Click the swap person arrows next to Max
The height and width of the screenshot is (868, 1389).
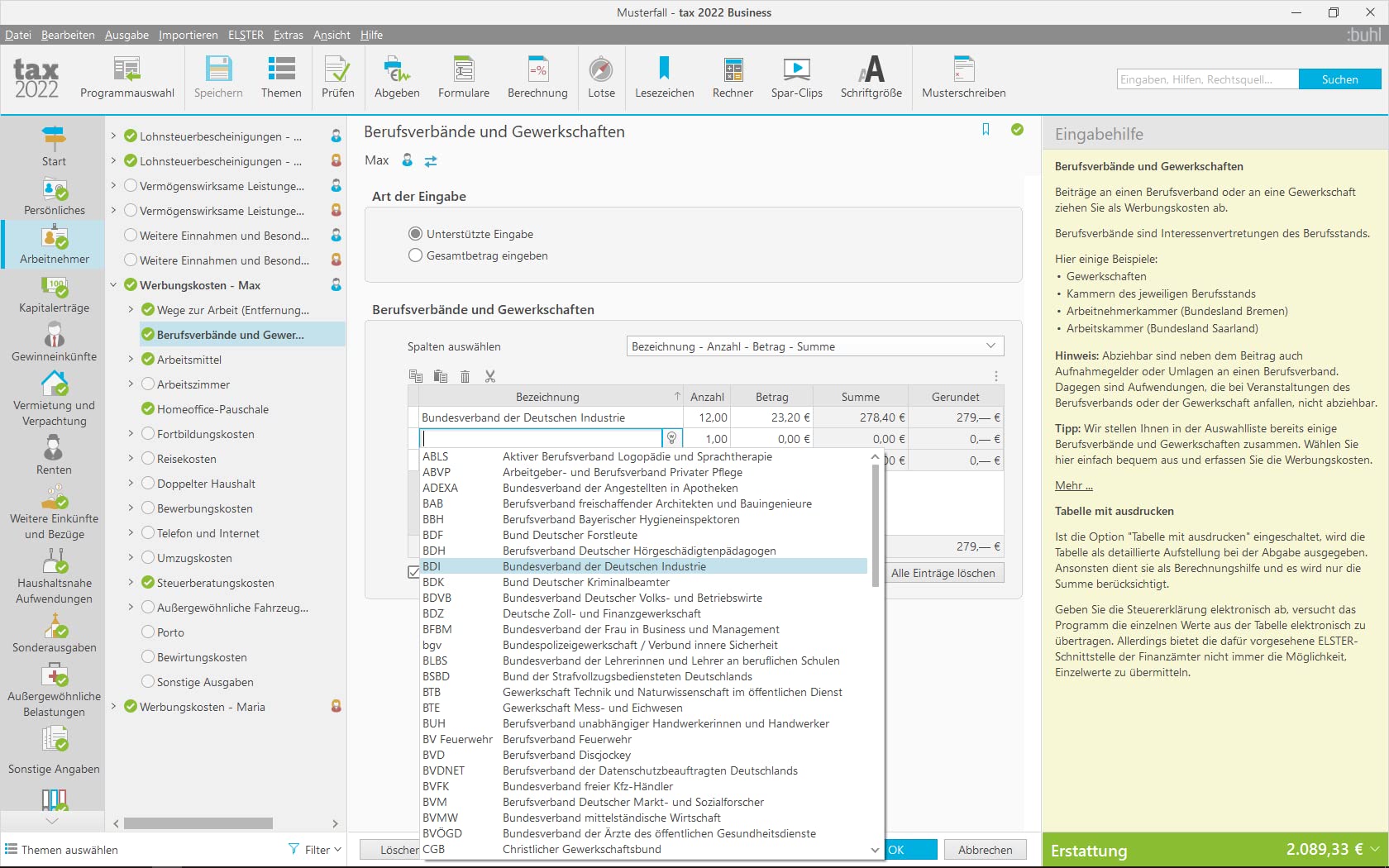(x=431, y=161)
